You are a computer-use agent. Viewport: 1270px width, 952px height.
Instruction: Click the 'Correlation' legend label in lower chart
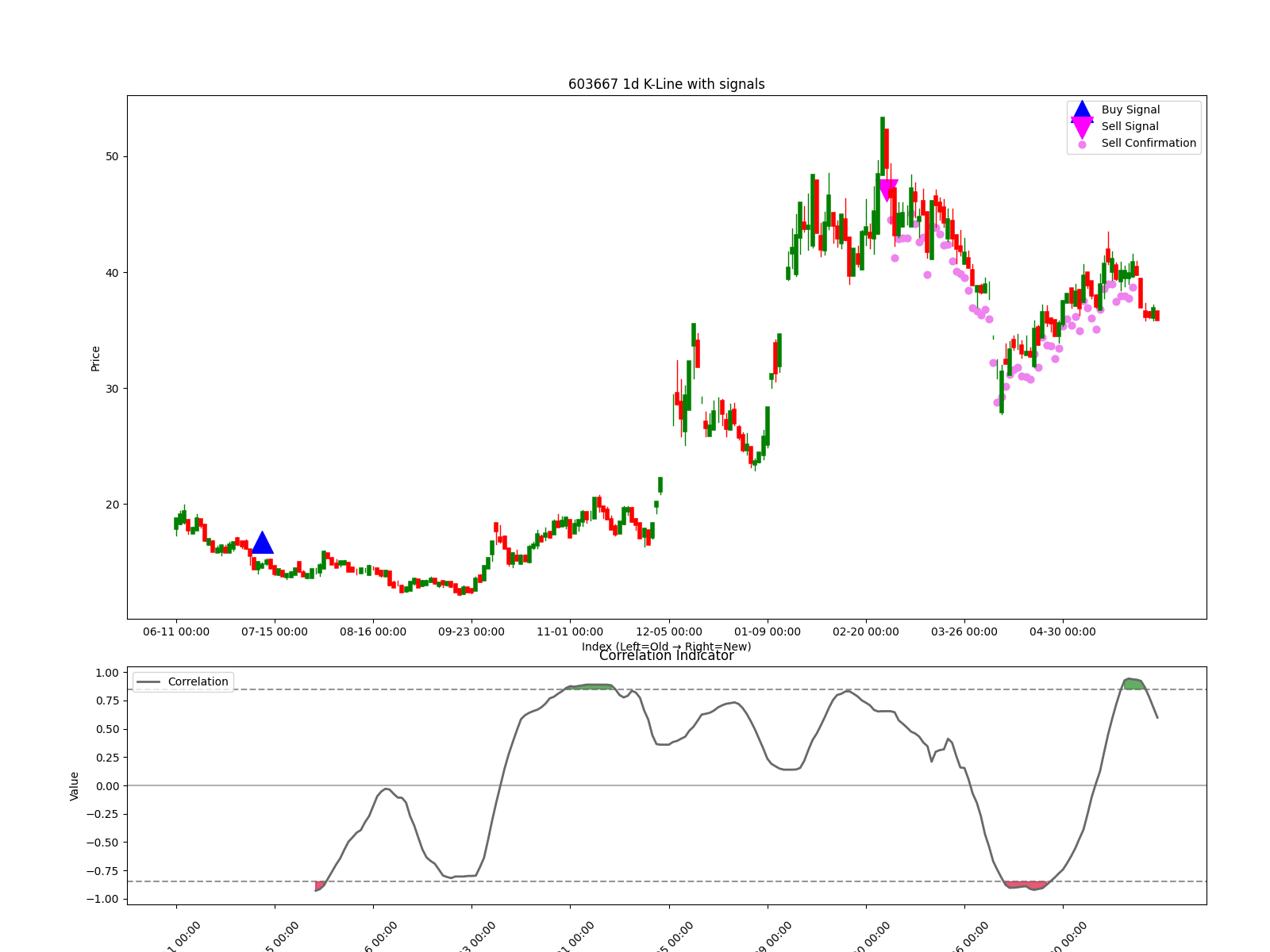198,681
